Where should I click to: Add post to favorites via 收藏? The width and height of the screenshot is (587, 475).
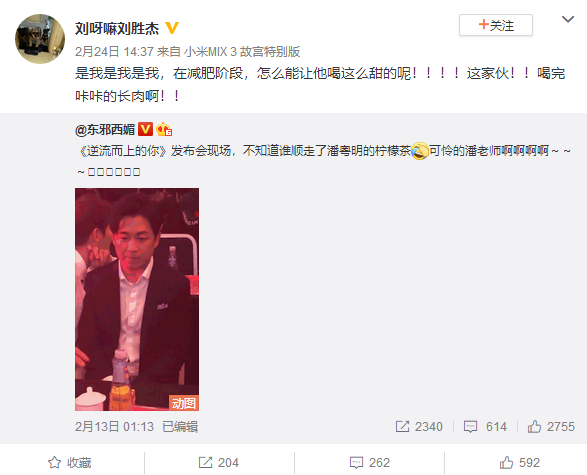[x=70, y=463]
